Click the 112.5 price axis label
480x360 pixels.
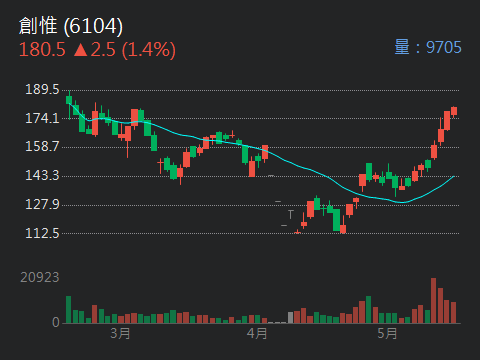pyautogui.click(x=42, y=233)
